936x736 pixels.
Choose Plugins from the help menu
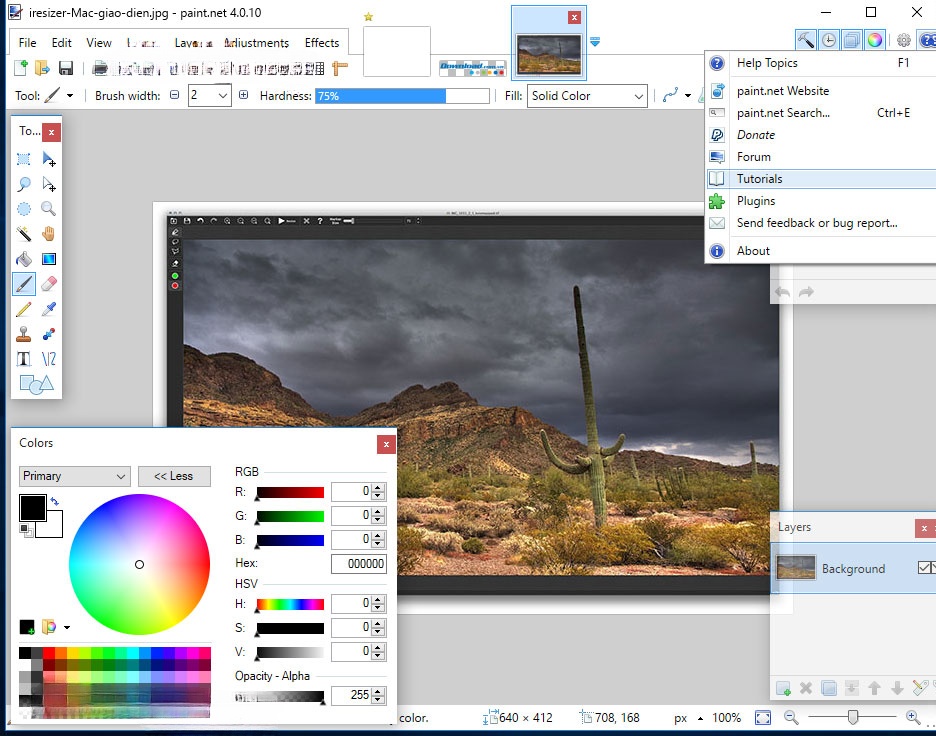tap(821, 201)
